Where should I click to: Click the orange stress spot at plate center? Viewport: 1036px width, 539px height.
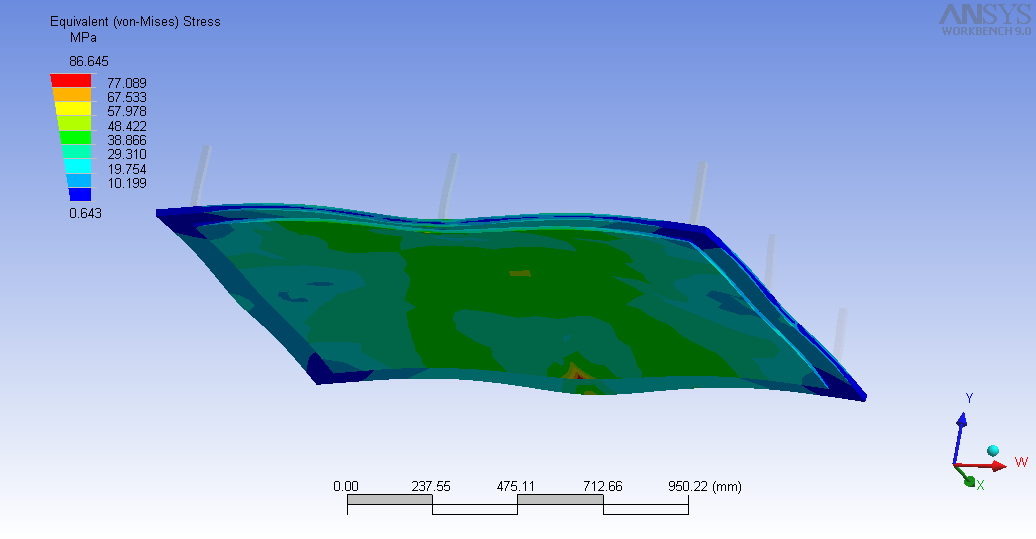tap(520, 273)
